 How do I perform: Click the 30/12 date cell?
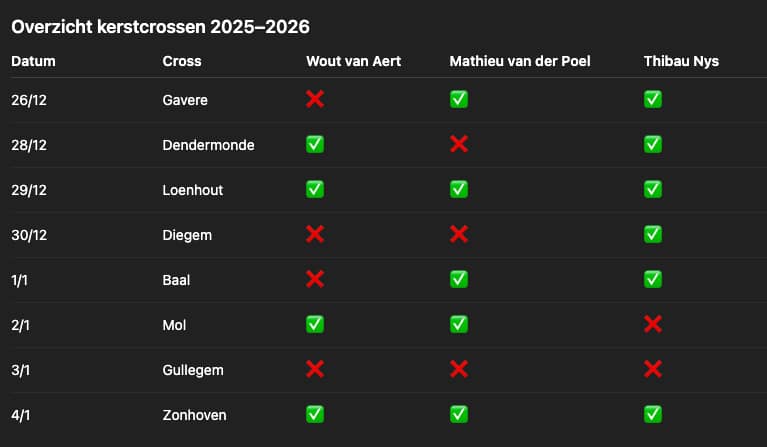29,235
